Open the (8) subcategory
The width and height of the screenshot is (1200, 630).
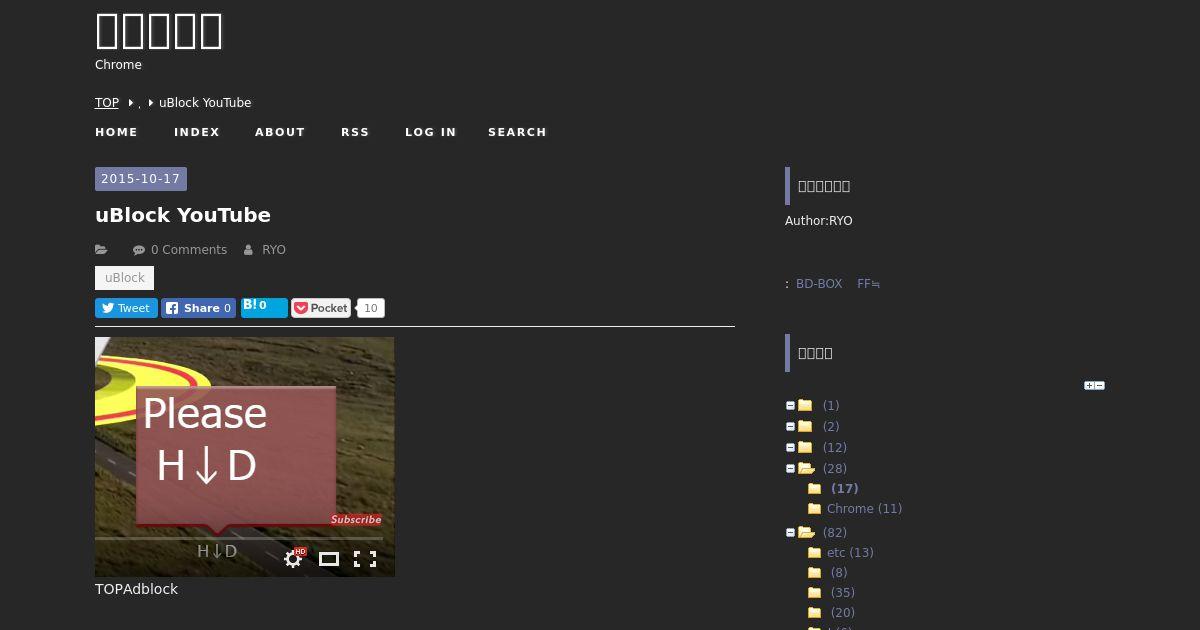(839, 573)
